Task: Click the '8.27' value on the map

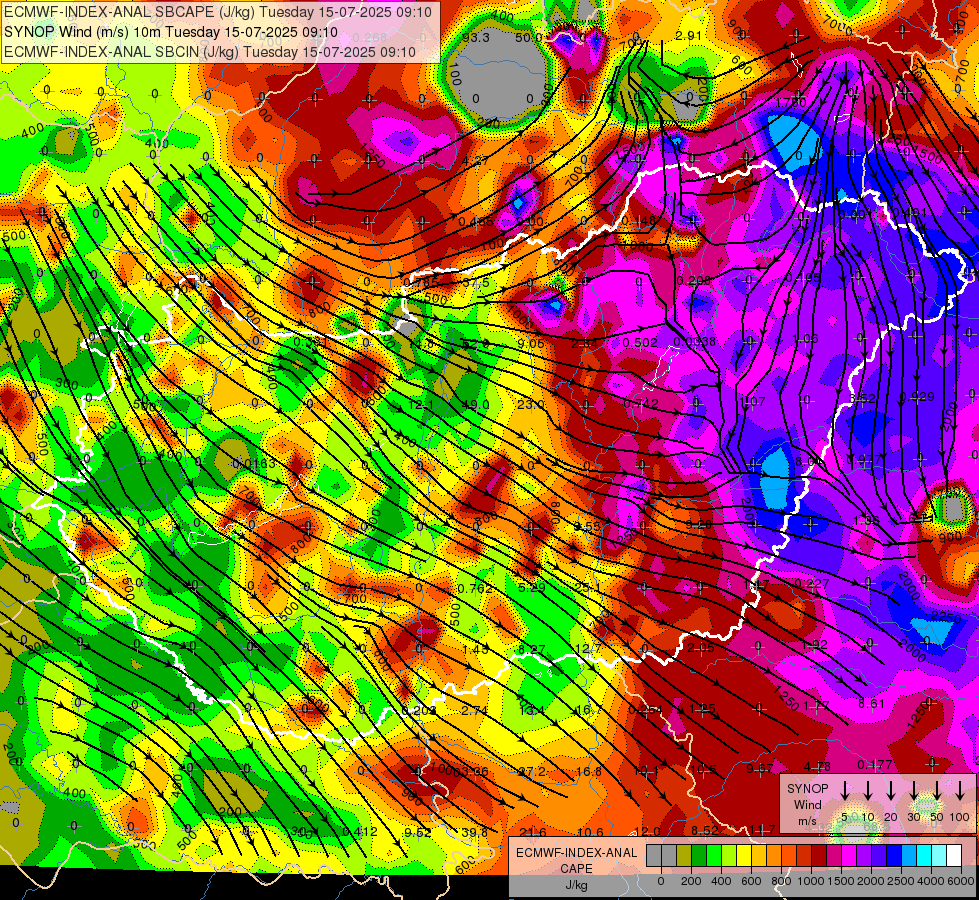Action: coord(532,650)
